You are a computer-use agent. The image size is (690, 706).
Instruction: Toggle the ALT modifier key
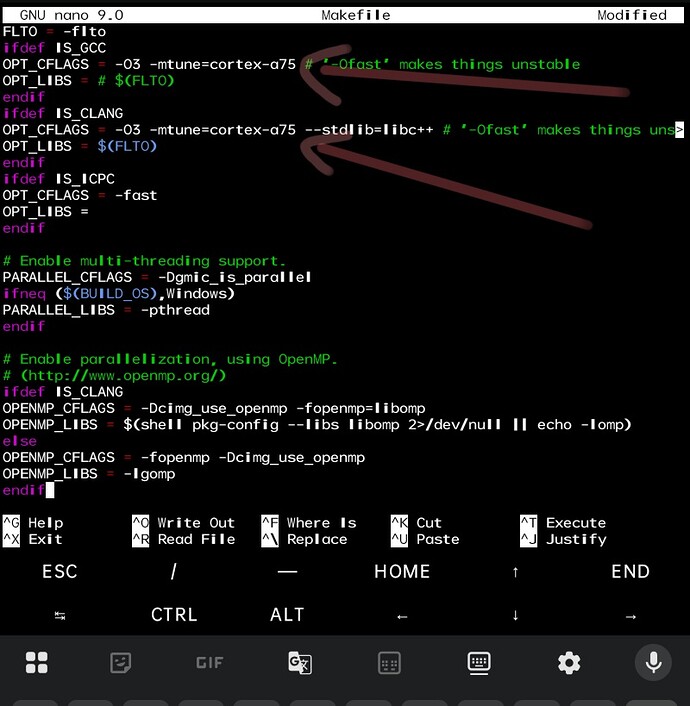(287, 615)
